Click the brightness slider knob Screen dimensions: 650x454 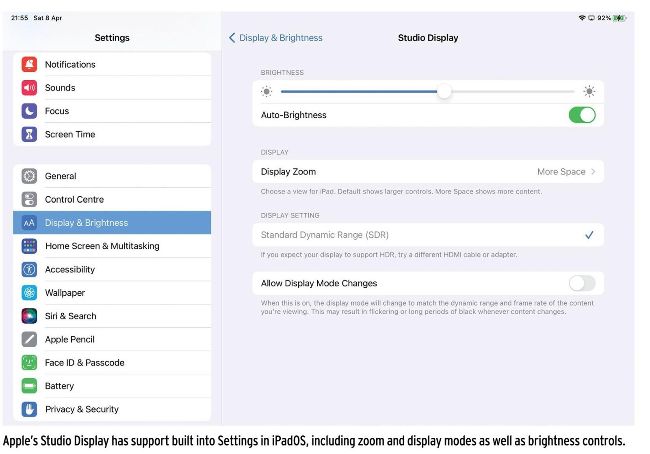tap(444, 91)
